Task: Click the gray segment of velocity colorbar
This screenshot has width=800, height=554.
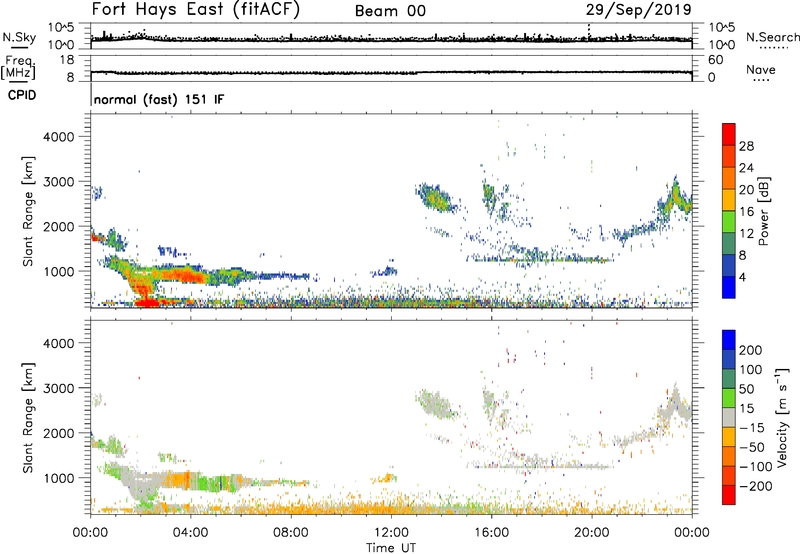Action: tap(729, 417)
